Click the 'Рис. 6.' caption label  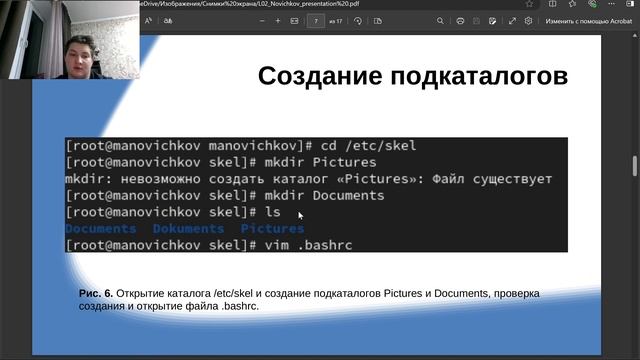tap(96, 293)
